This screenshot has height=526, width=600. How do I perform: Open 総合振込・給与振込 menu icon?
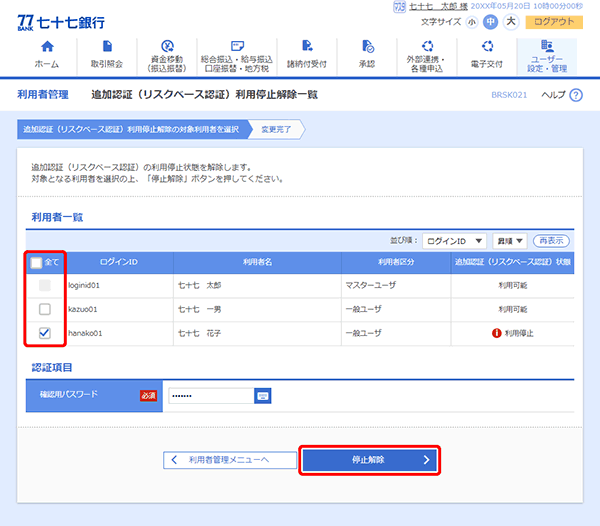[237, 46]
